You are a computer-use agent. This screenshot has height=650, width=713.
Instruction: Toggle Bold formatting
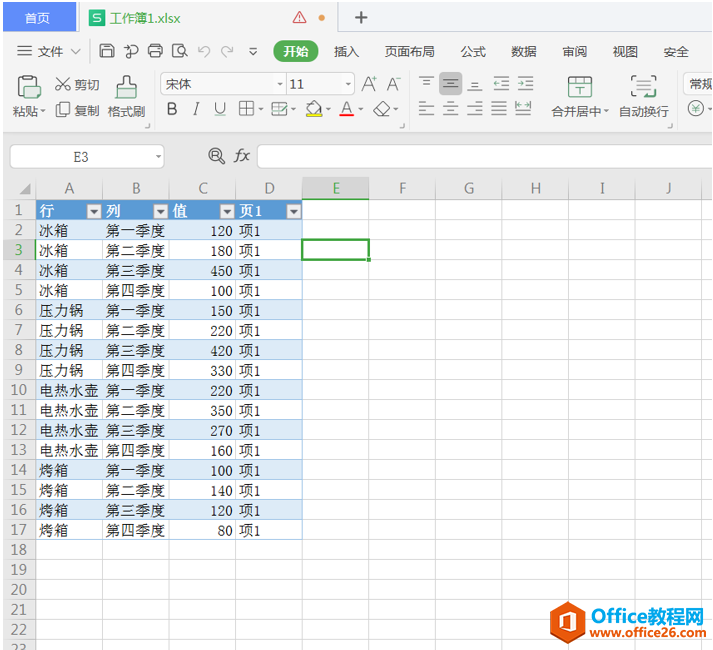coord(172,109)
